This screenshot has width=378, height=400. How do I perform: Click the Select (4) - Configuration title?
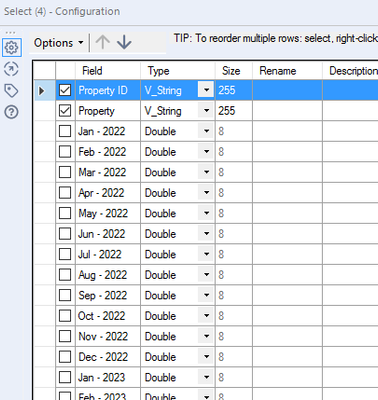click(62, 11)
